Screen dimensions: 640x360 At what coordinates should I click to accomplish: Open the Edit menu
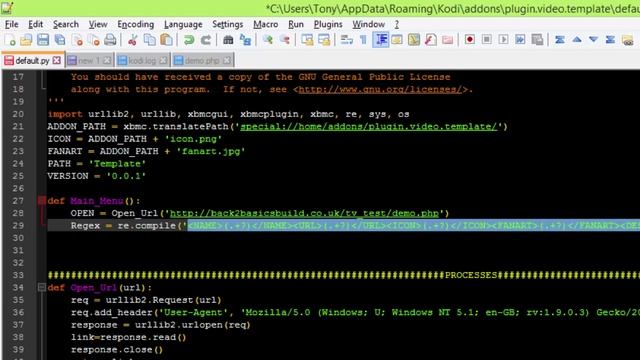coord(36,24)
